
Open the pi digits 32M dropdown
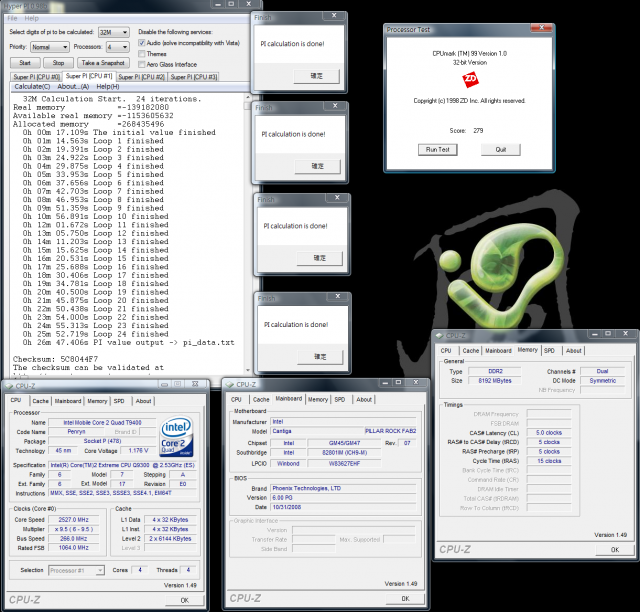[x=113, y=32]
